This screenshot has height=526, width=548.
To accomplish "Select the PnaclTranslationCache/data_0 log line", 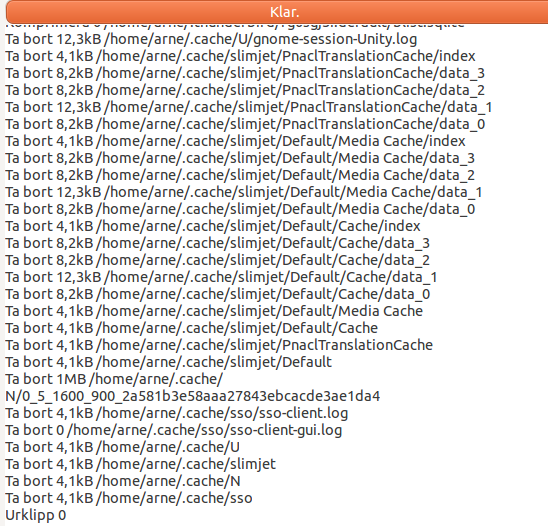I will pos(245,124).
